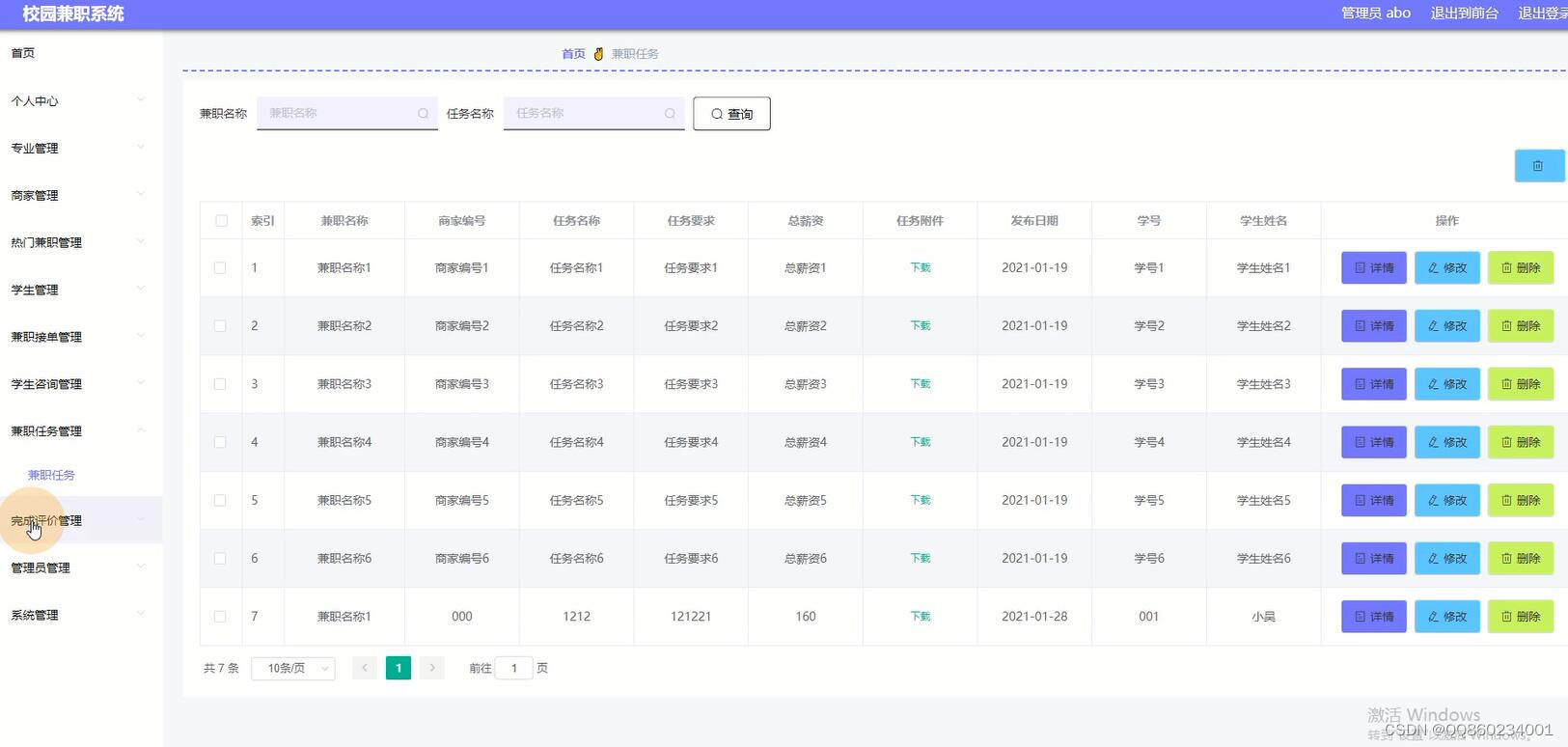Click 修改 for row with 学生姓名5
The width and height of the screenshot is (1568, 747).
point(1447,500)
